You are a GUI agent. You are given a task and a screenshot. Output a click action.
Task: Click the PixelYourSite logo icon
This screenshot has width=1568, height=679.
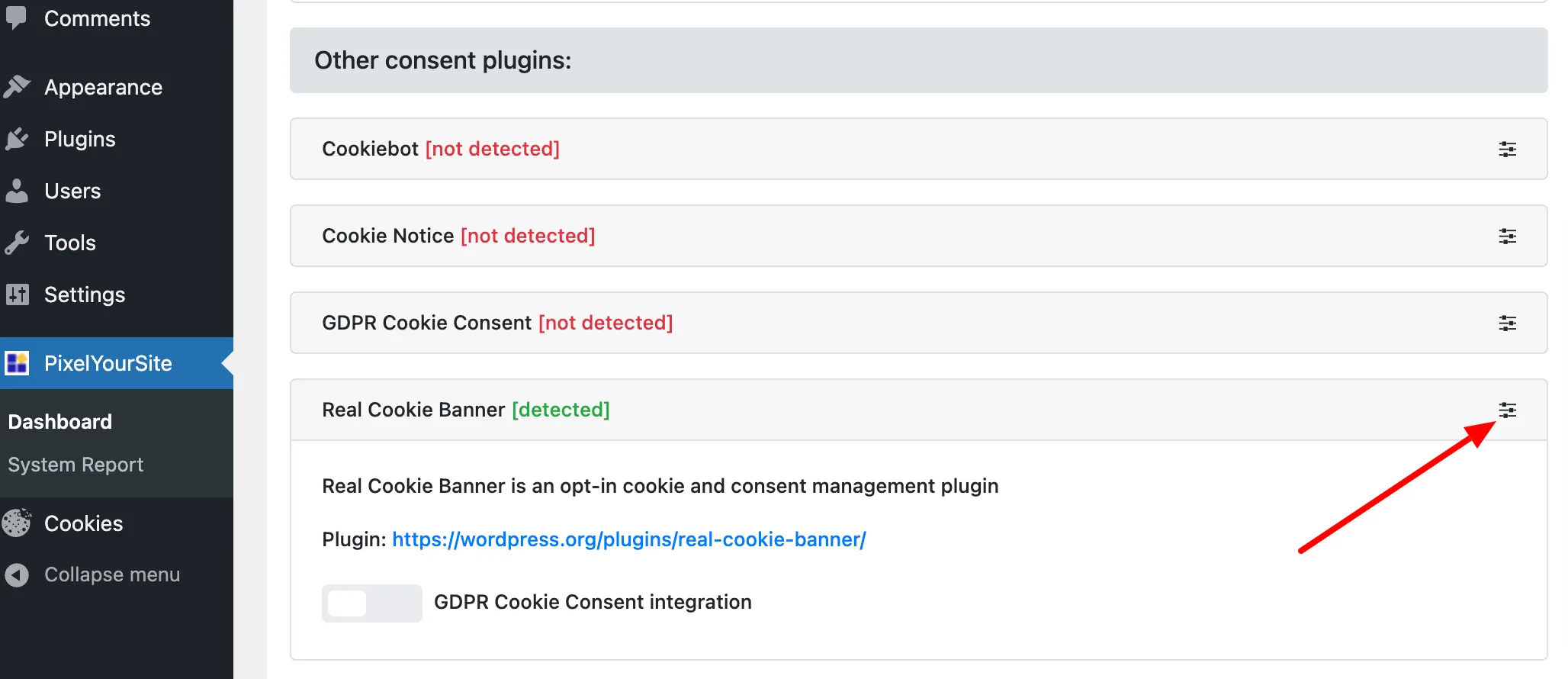tap(17, 363)
